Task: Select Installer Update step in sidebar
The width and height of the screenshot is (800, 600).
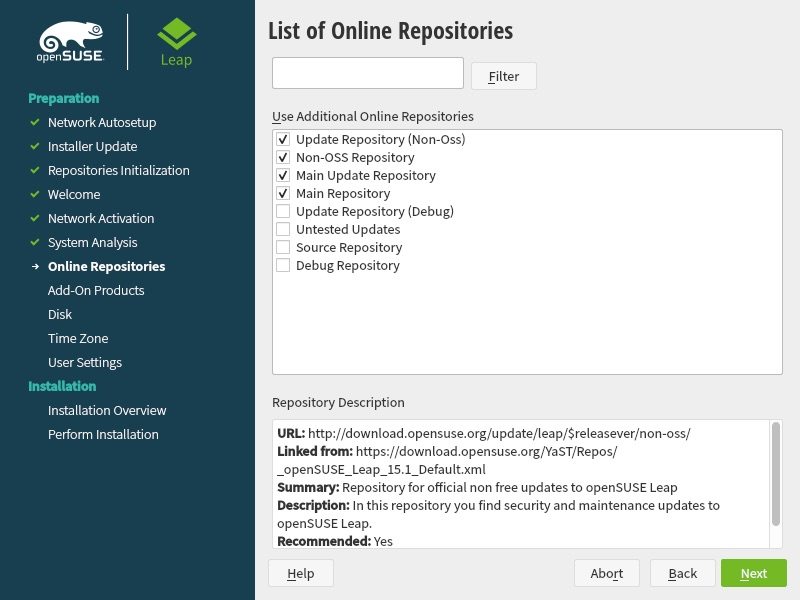Action: pyautogui.click(x=92, y=146)
